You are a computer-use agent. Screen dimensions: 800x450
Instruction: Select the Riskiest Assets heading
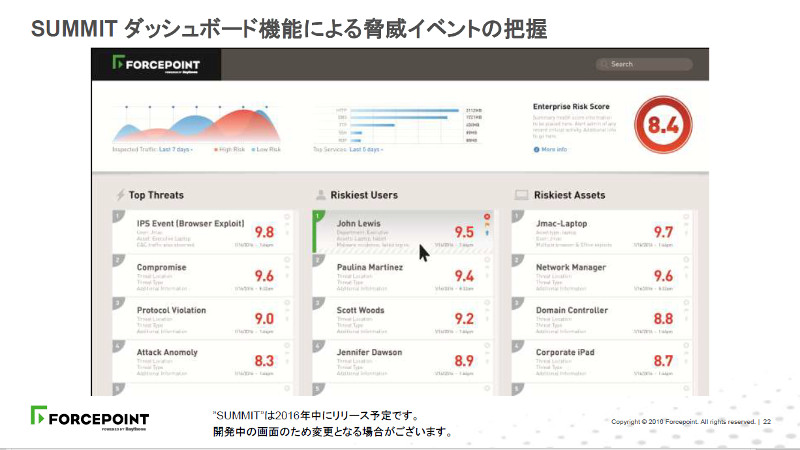coord(569,195)
